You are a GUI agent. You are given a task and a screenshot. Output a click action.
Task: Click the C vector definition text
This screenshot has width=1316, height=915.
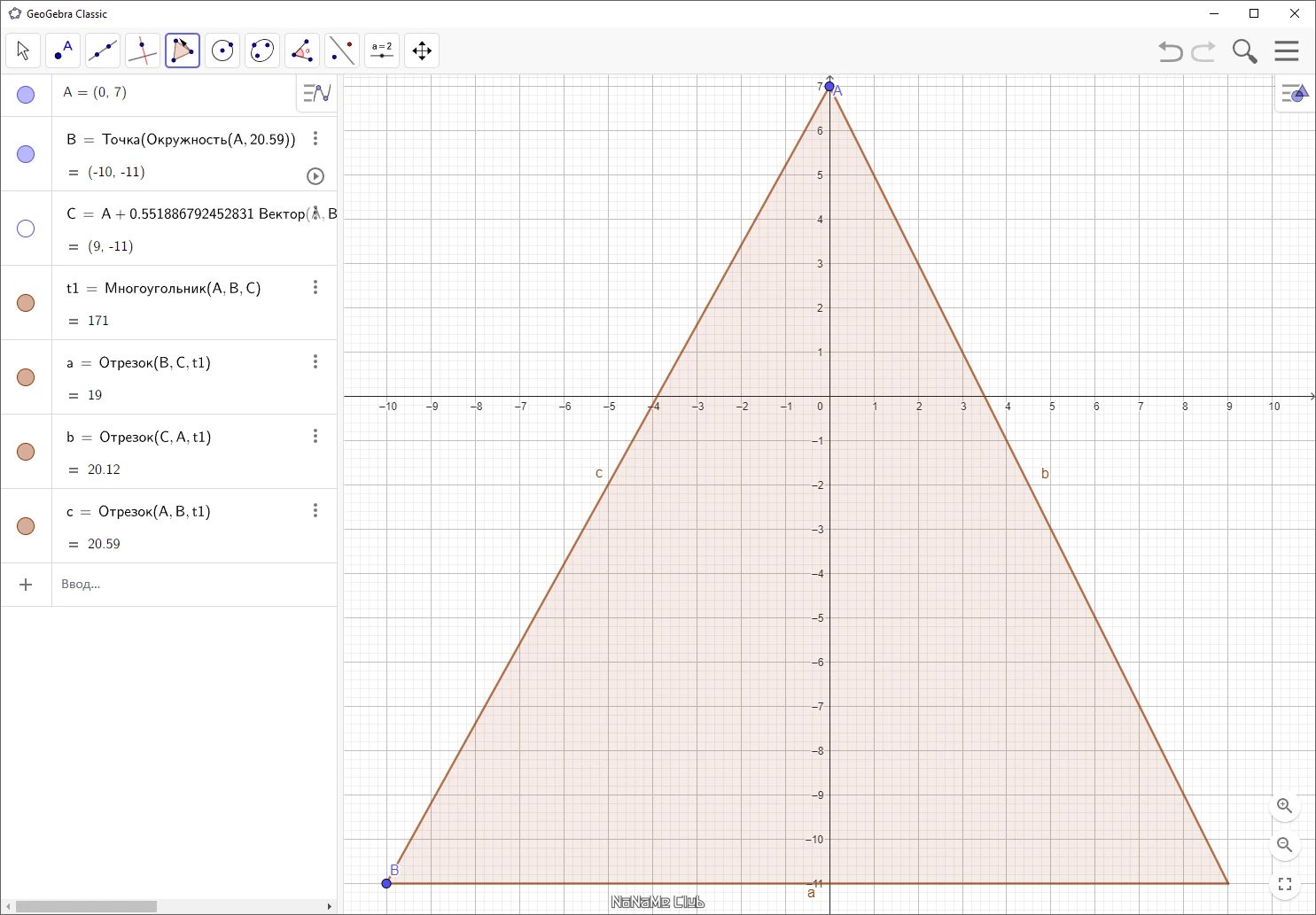[x=202, y=213]
